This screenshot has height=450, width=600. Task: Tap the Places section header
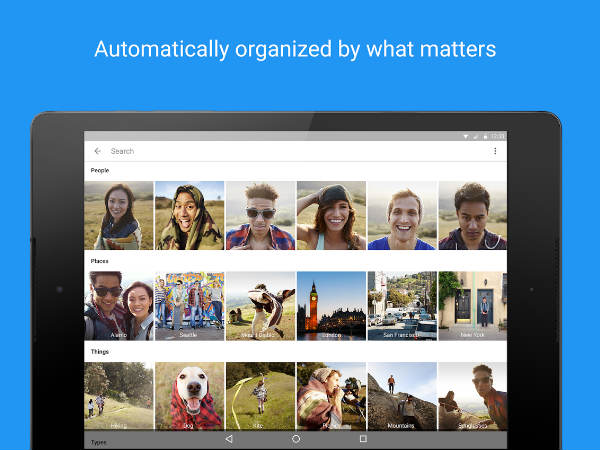coord(100,261)
